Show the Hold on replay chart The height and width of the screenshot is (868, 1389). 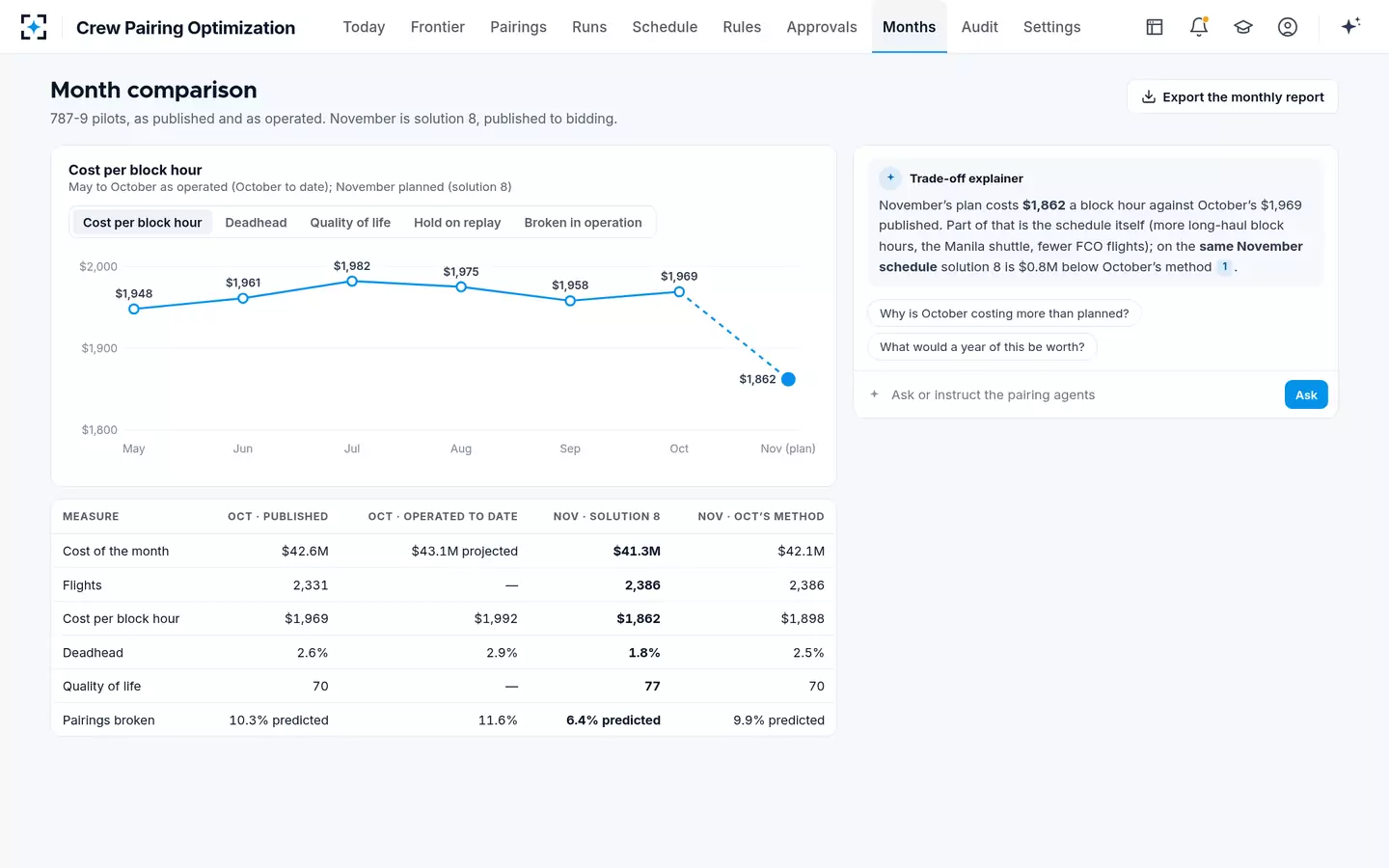[457, 223]
